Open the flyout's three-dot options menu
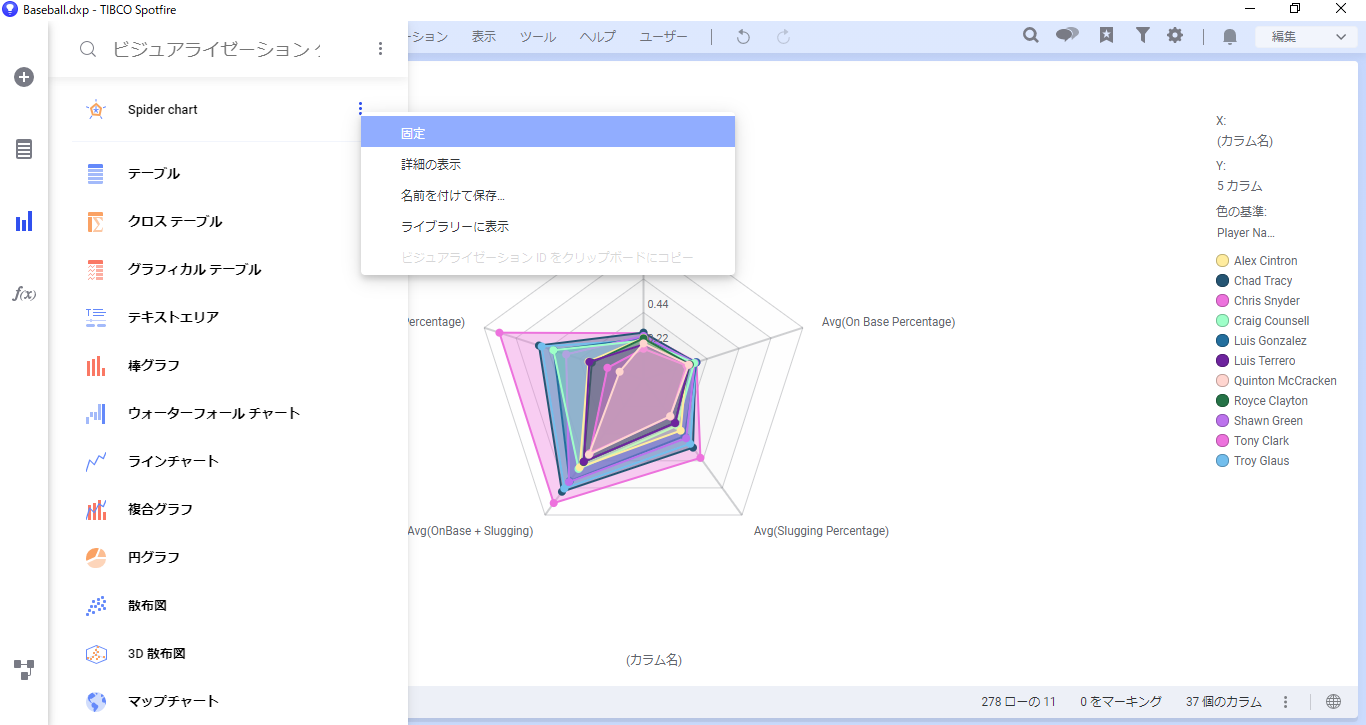The image size is (1366, 725). (380, 49)
